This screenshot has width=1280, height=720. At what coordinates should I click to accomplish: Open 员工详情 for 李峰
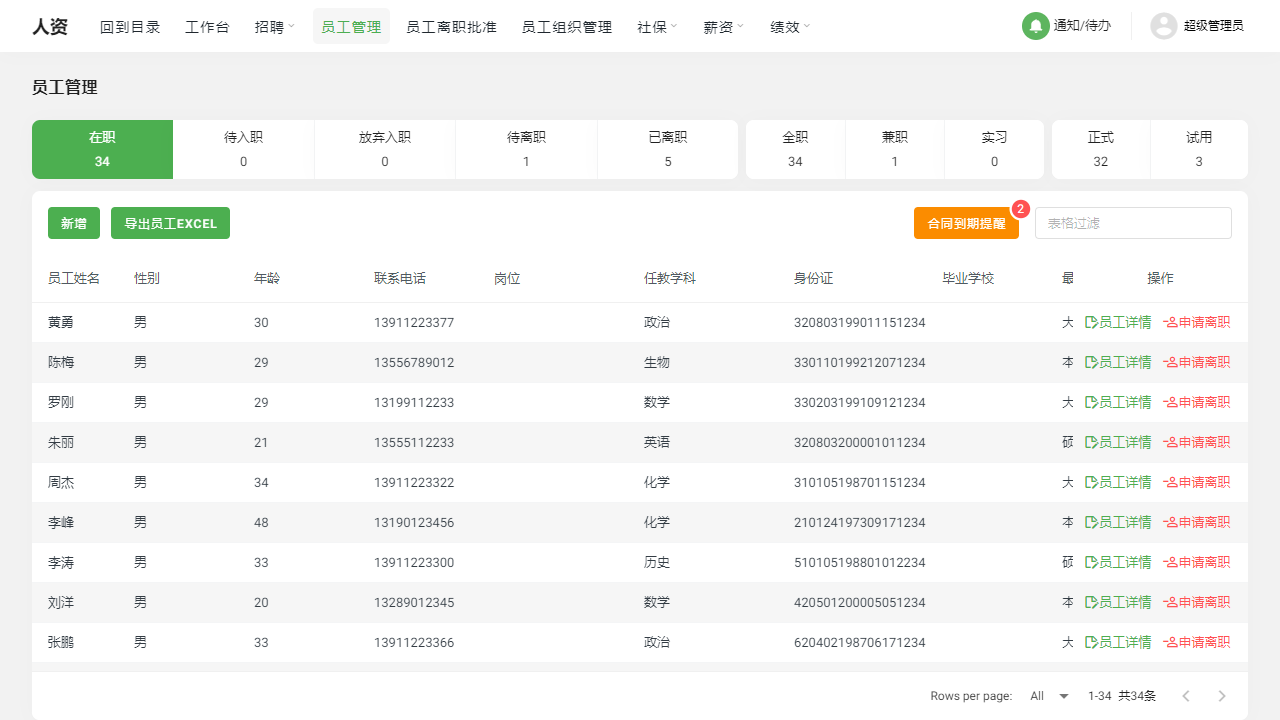pos(1117,522)
